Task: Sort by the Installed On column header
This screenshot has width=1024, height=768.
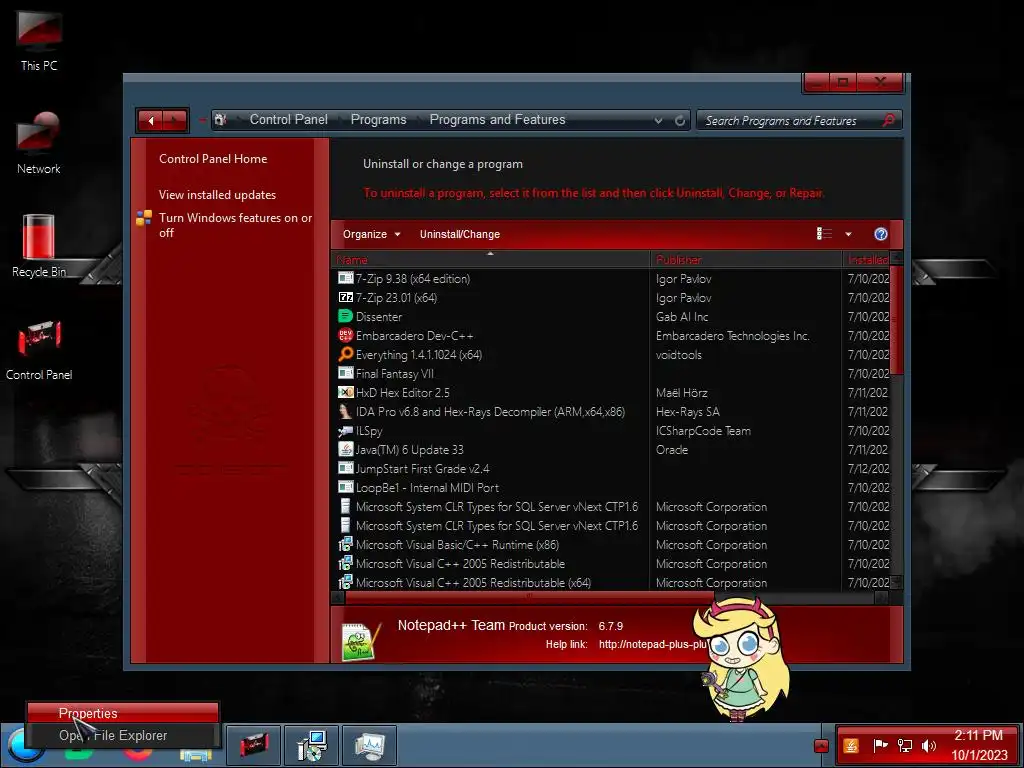Action: pos(866,259)
